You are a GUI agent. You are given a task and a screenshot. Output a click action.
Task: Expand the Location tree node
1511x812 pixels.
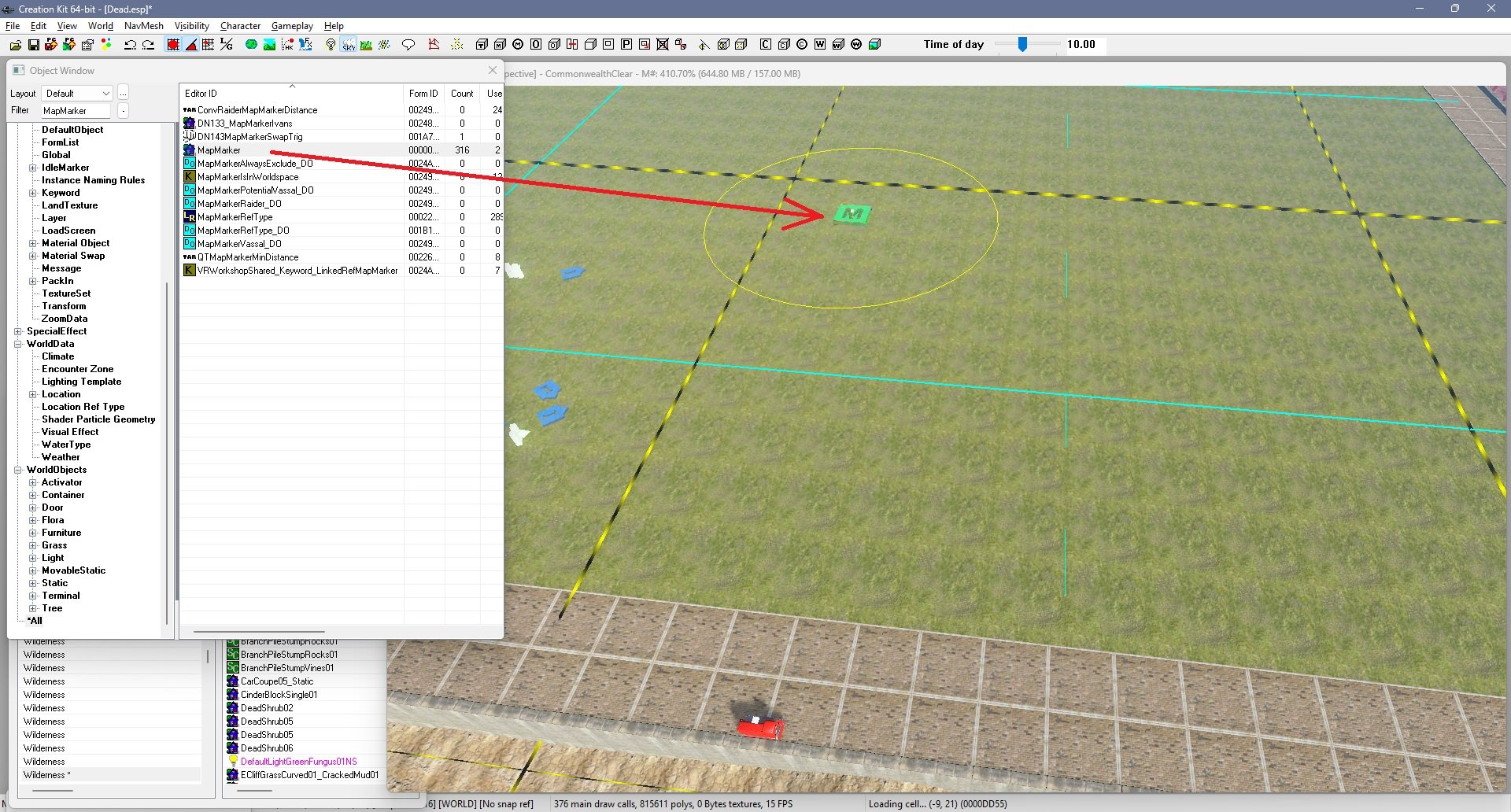[33, 394]
